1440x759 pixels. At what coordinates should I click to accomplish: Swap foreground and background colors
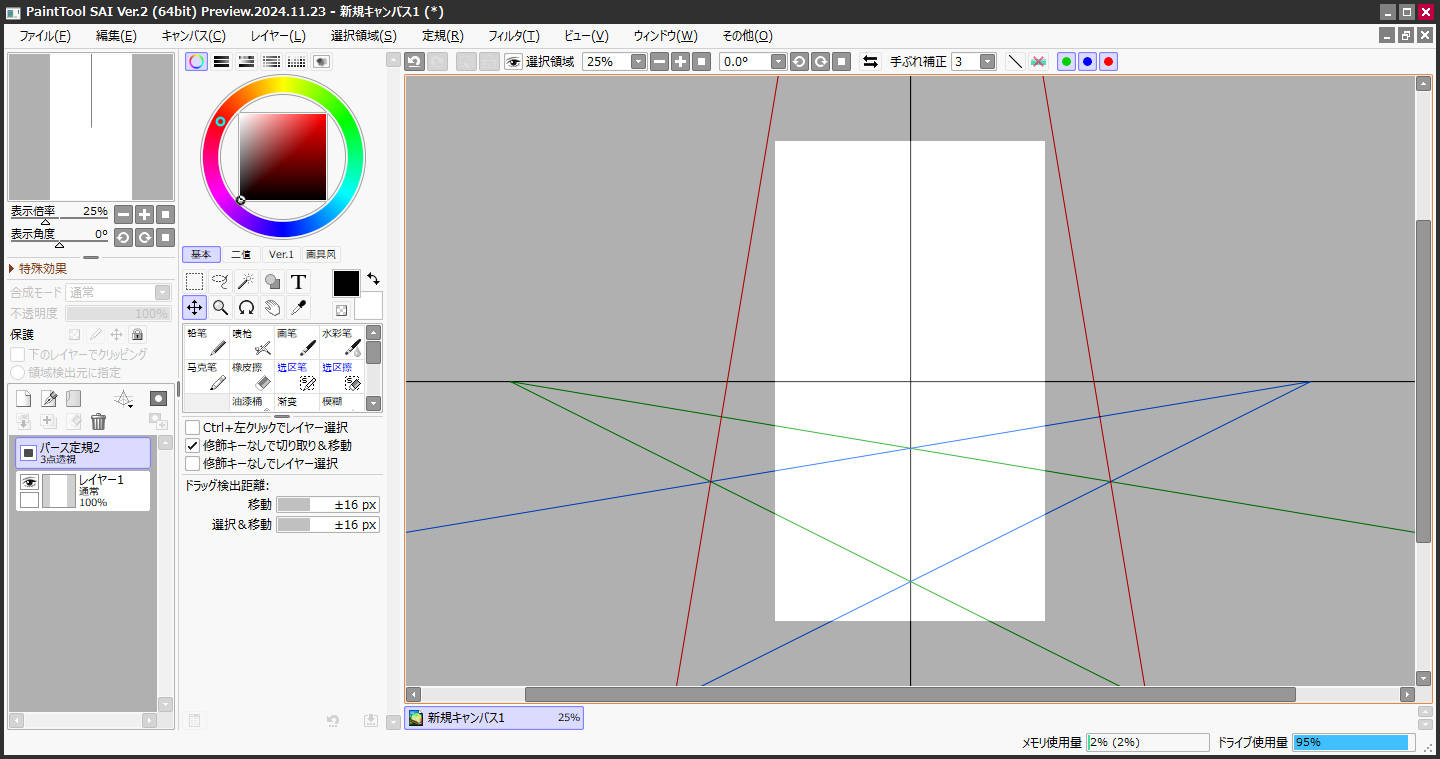tap(373, 278)
